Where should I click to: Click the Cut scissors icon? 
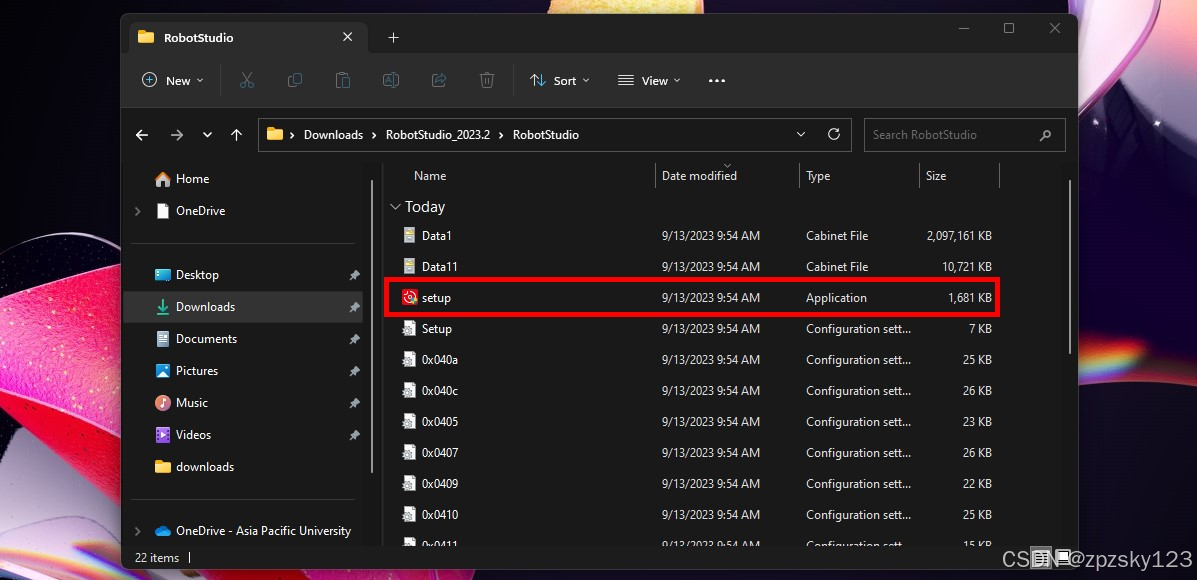pyautogui.click(x=247, y=80)
